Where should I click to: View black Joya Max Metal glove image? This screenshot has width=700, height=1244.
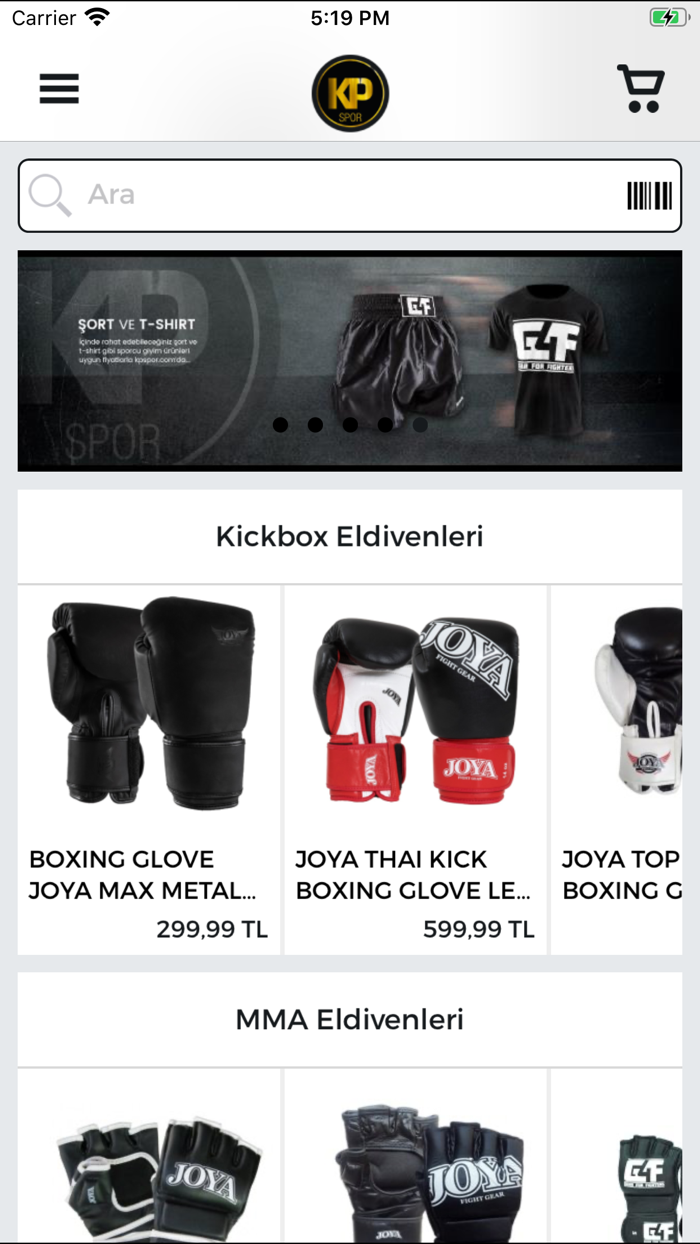pyautogui.click(x=149, y=704)
